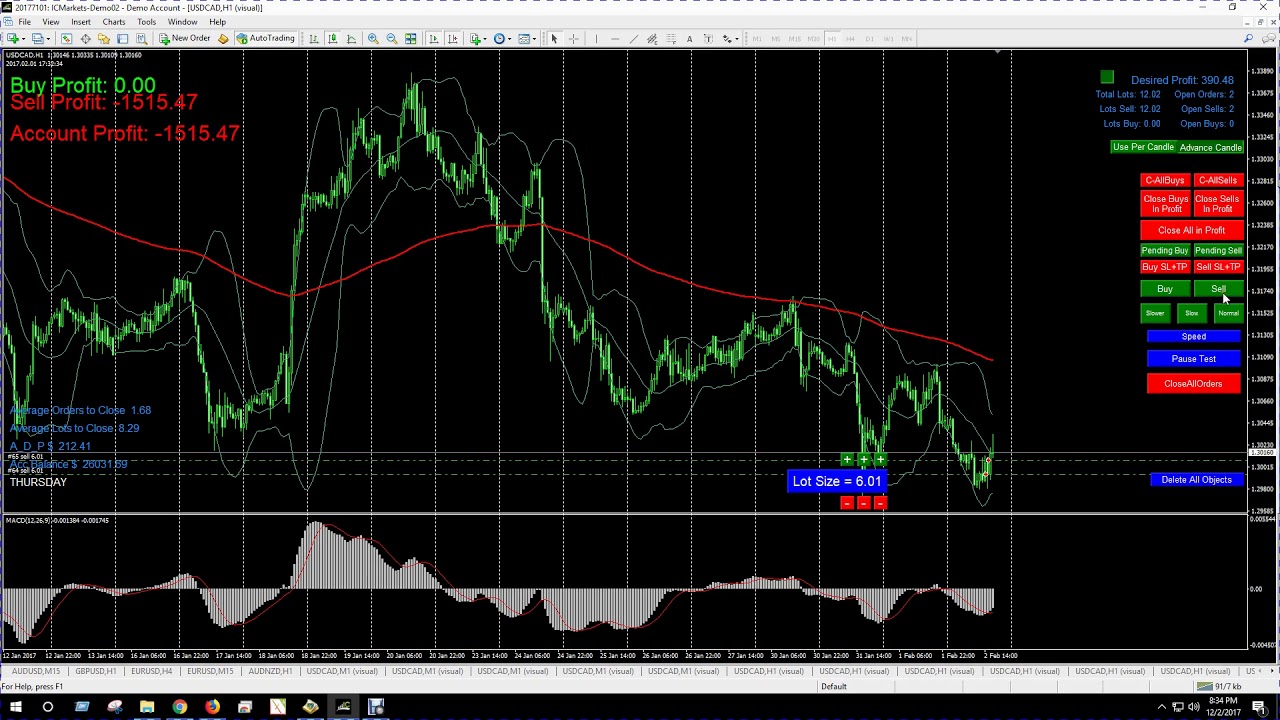Click the C-AllSells button

click(x=1217, y=181)
